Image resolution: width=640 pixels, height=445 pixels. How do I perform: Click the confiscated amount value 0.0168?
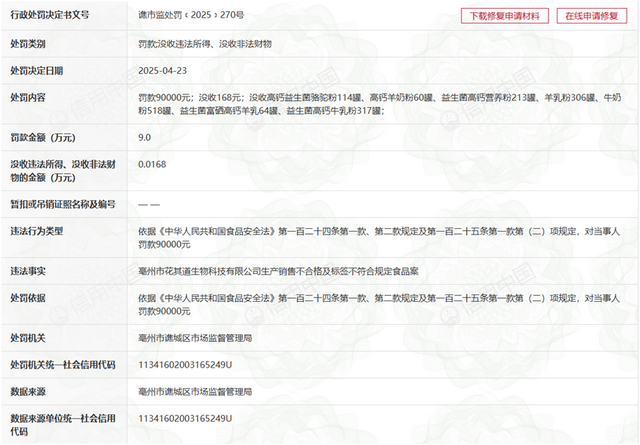[x=152, y=163]
